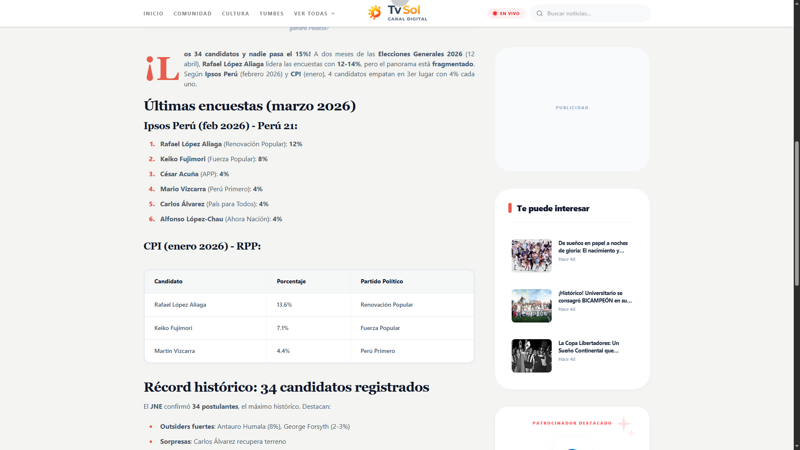The height and width of the screenshot is (450, 800).
Task: Open the INICIO menu item
Action: click(x=153, y=13)
